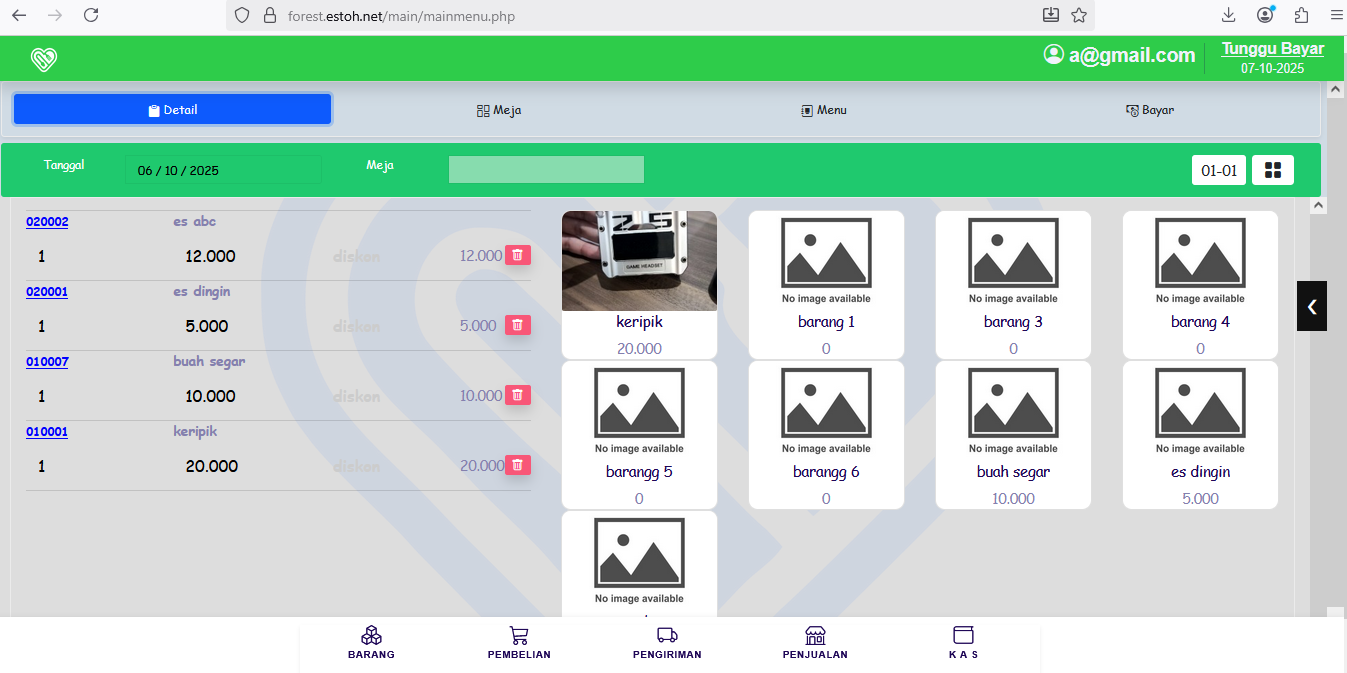Click the tracking protection shield icon
The width and height of the screenshot is (1347, 673).
(x=241, y=16)
